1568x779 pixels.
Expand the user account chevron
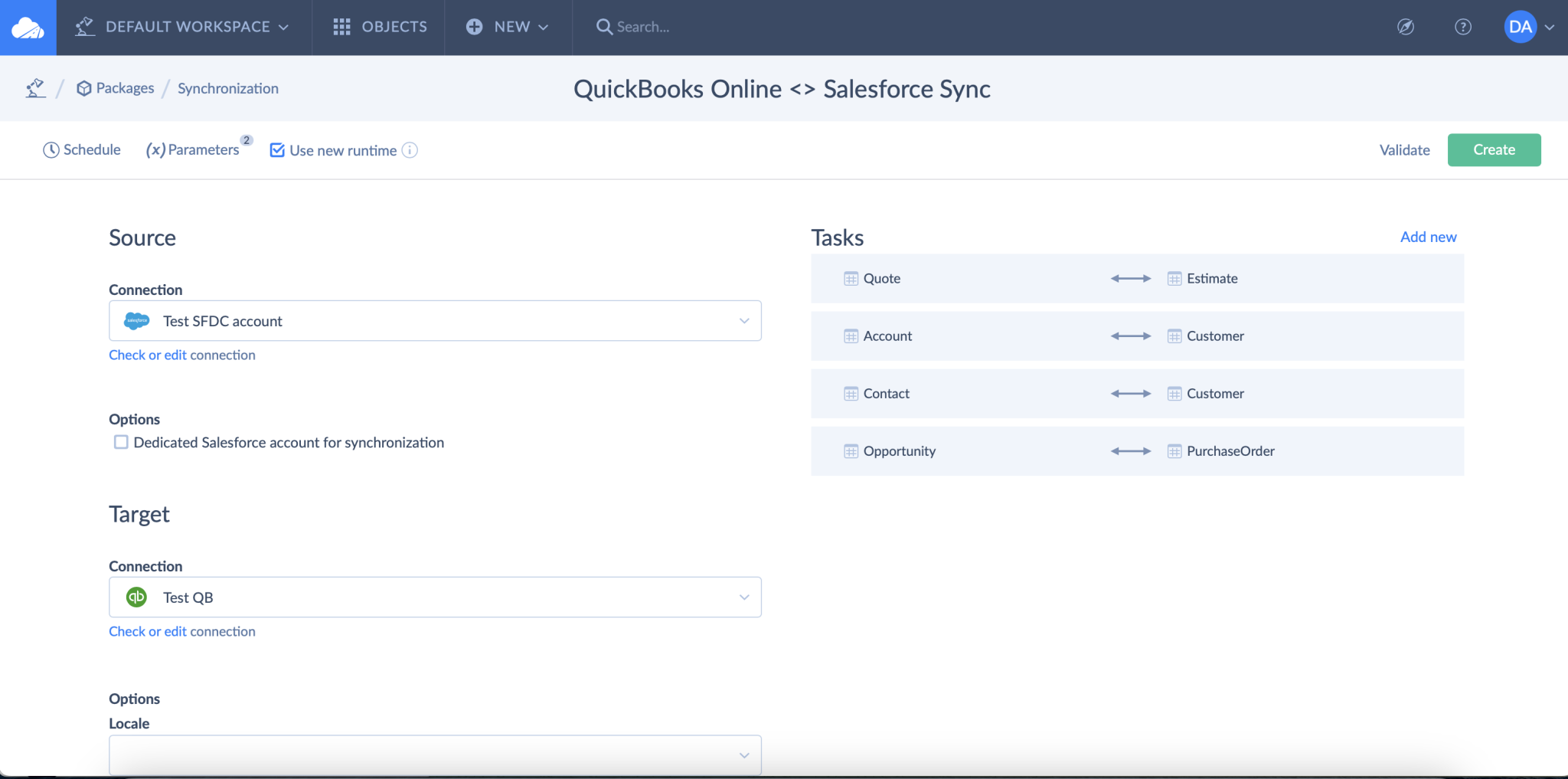tap(1550, 28)
